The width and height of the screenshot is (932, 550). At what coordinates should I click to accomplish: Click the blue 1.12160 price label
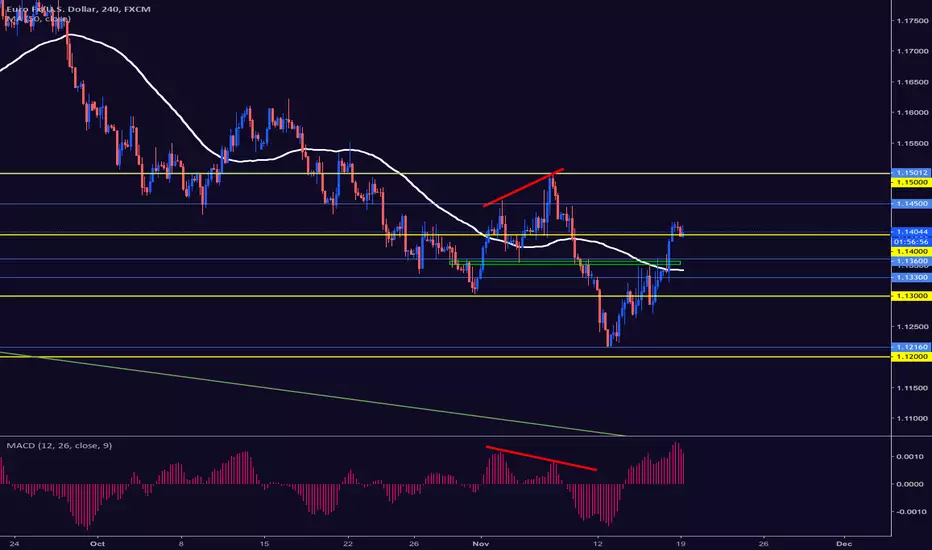[x=911, y=347]
